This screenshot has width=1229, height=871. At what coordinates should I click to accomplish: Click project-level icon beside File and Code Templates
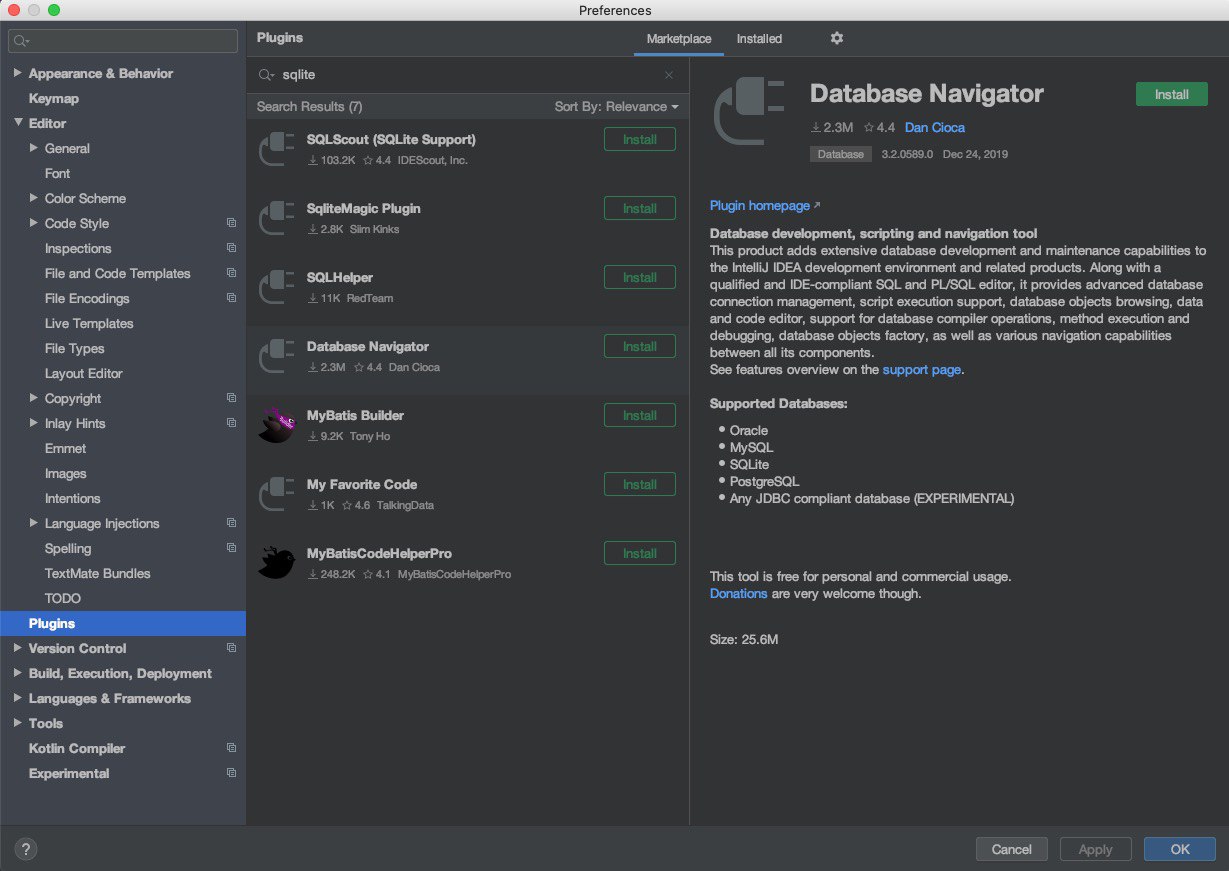[231, 273]
